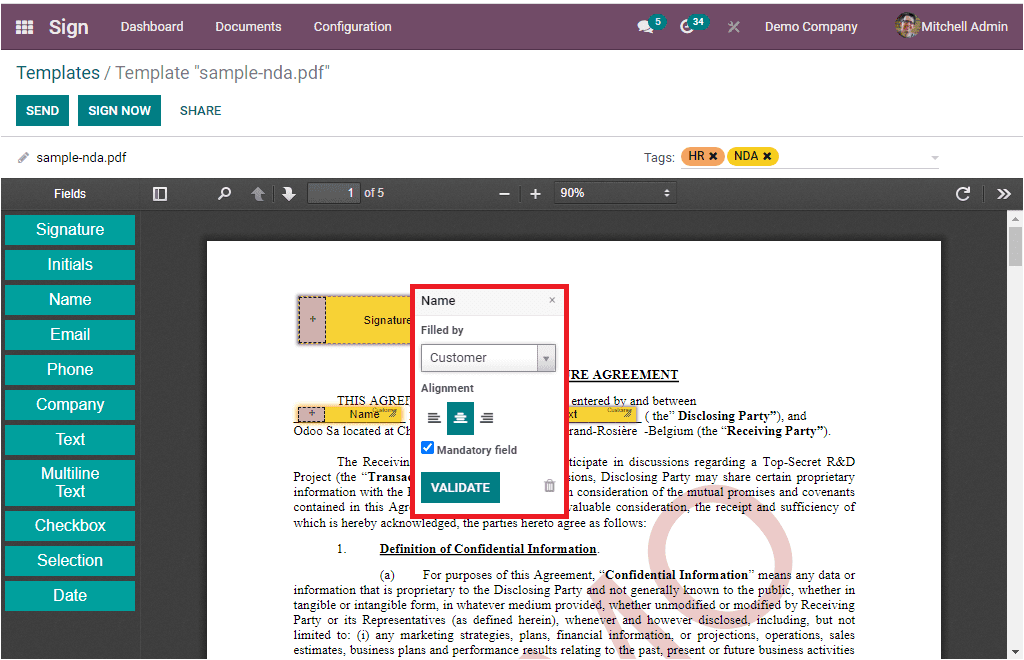Select the Signature field type

(x=70, y=230)
